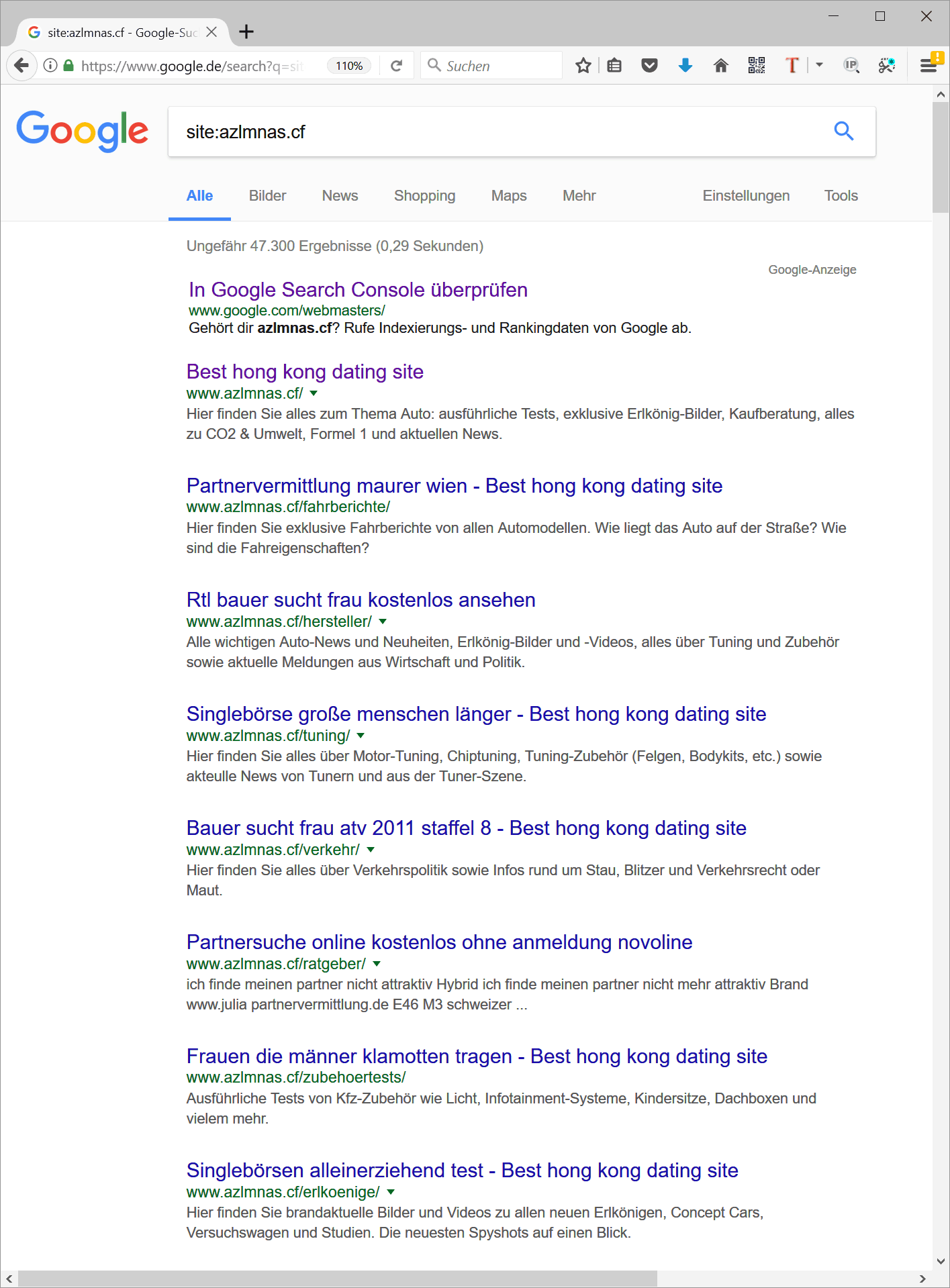Switch to the Maps tab
This screenshot has width=950, height=1288.
point(509,196)
